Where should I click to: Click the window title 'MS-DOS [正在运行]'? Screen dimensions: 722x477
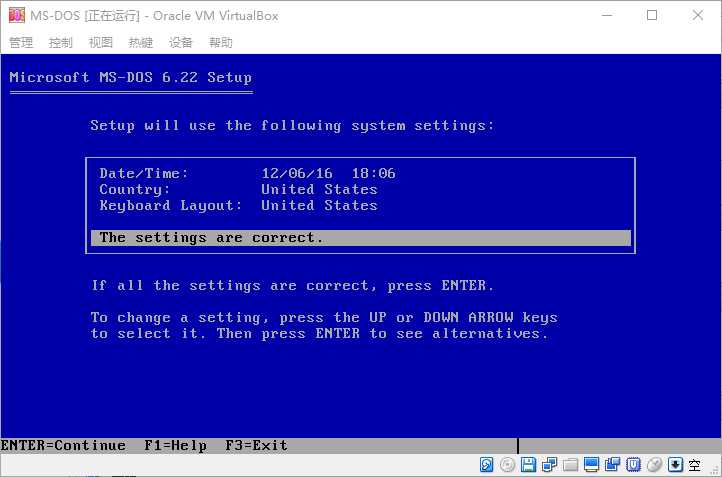pyautogui.click(x=85, y=16)
